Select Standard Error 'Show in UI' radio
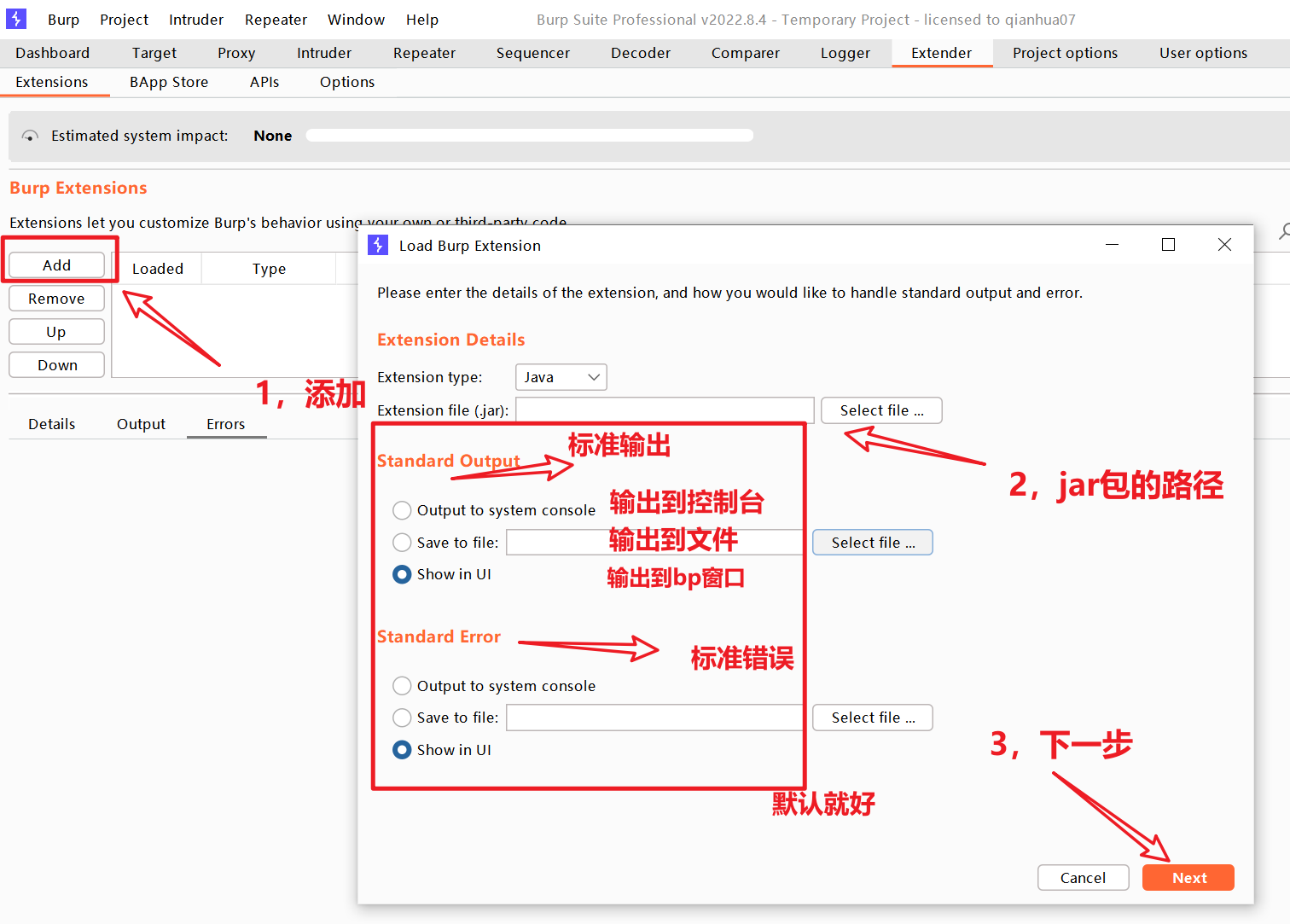This screenshot has height=924, width=1290. coord(402,750)
